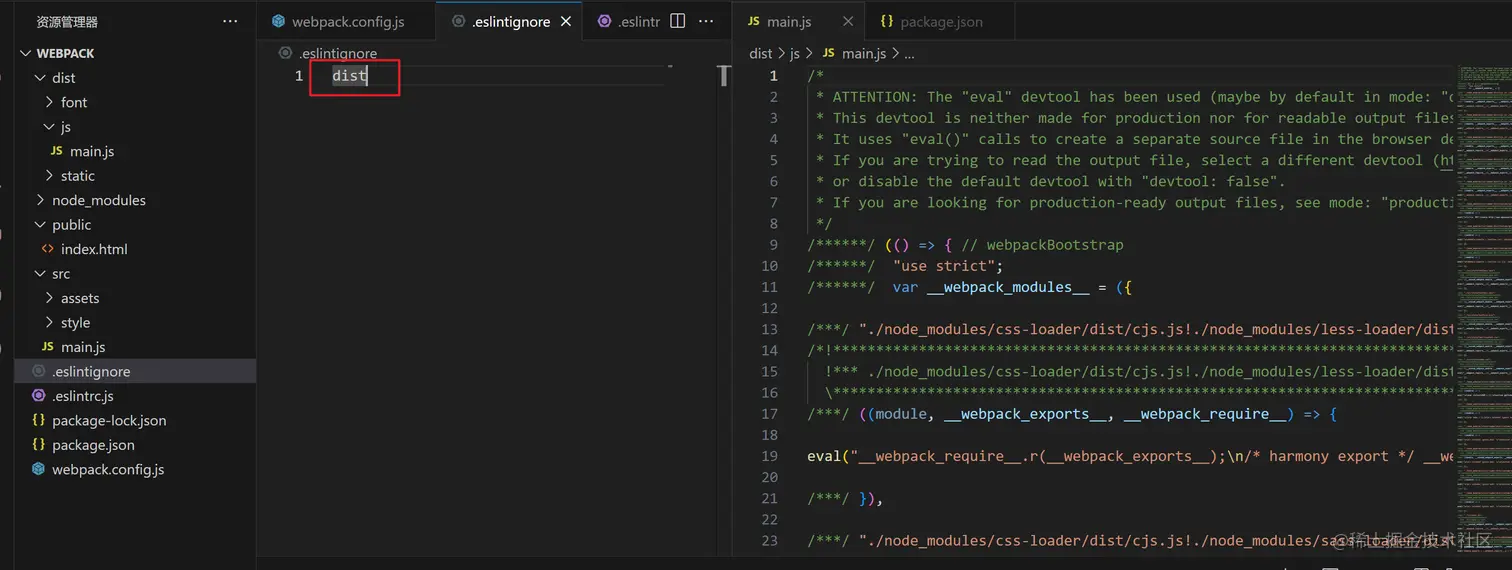Open Explorer panel more actions ellipsis

point(230,21)
